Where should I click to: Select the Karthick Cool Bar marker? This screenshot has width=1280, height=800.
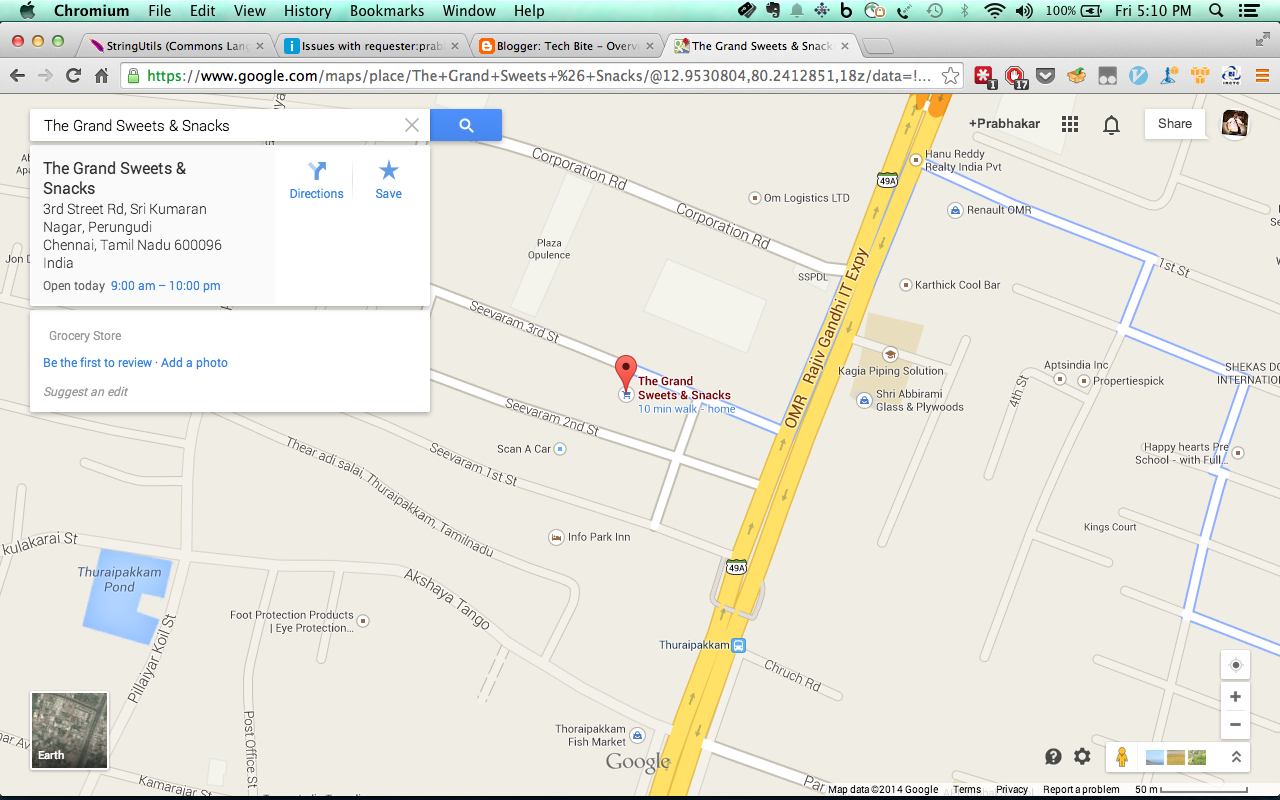[x=906, y=285]
